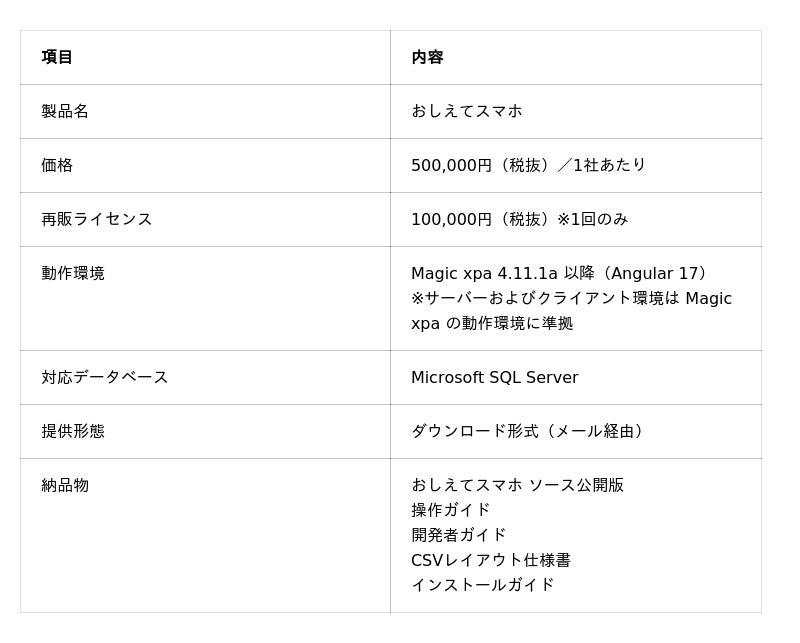The image size is (800, 643).
Task: Click the 項目 column header
Action: (x=57, y=57)
